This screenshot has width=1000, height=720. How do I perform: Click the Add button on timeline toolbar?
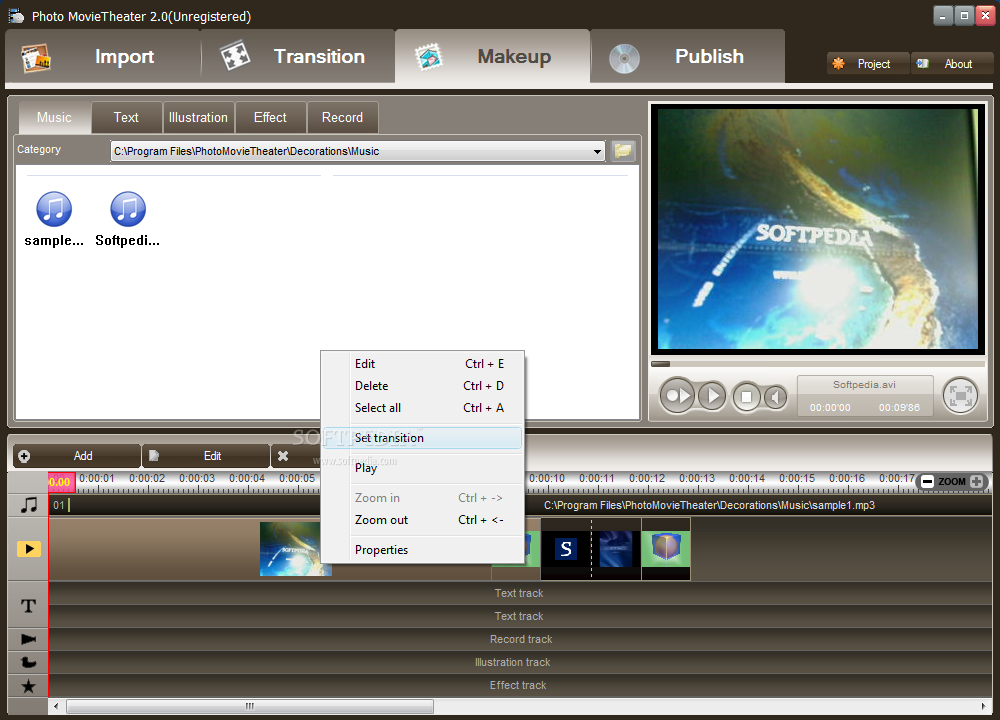(77, 456)
